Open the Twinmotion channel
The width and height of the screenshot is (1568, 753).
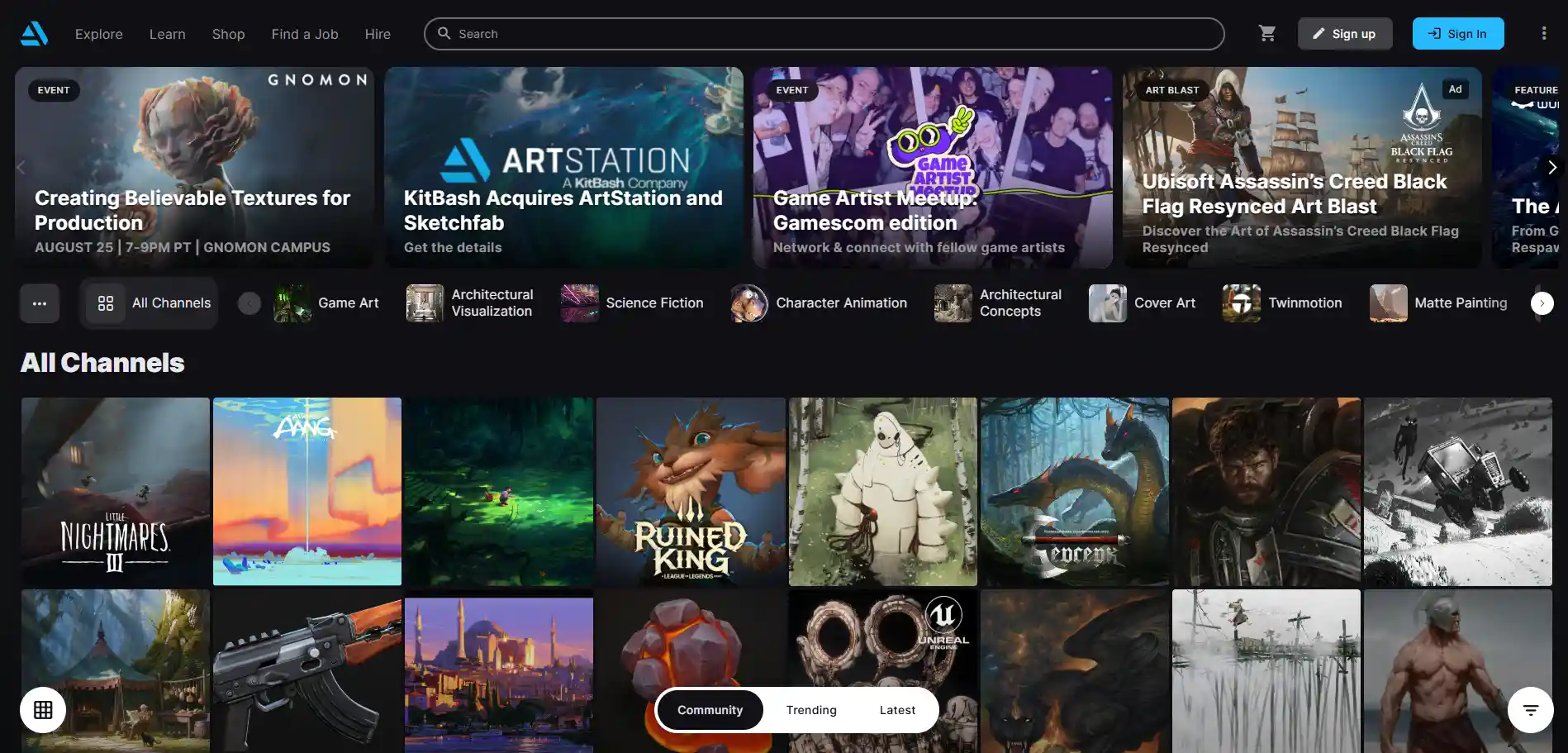click(x=1282, y=303)
